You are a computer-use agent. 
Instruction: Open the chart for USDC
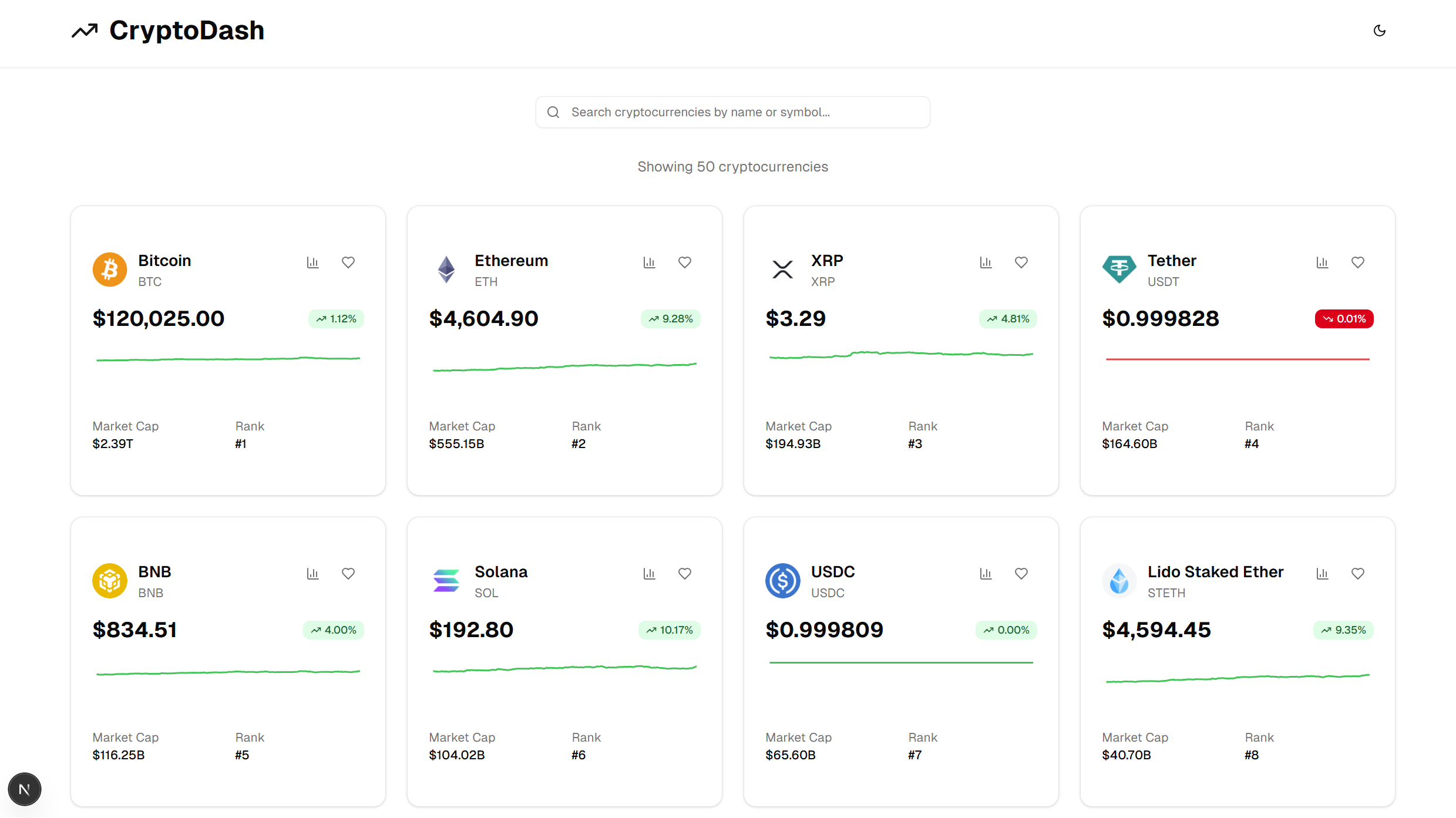pyautogui.click(x=986, y=574)
